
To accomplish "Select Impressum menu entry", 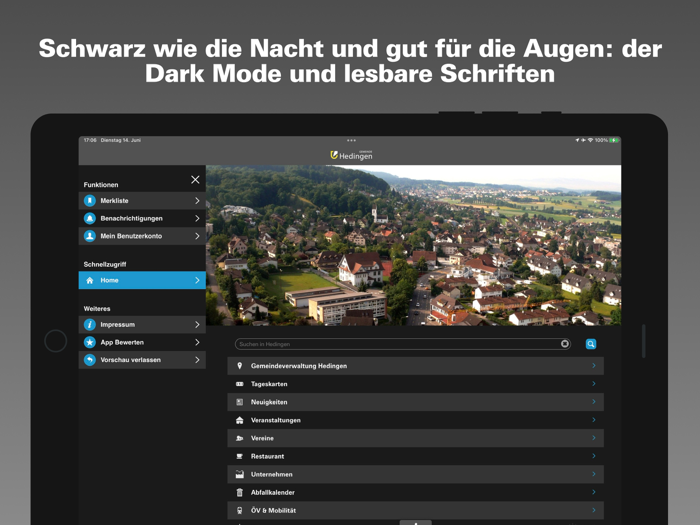I will tap(142, 325).
